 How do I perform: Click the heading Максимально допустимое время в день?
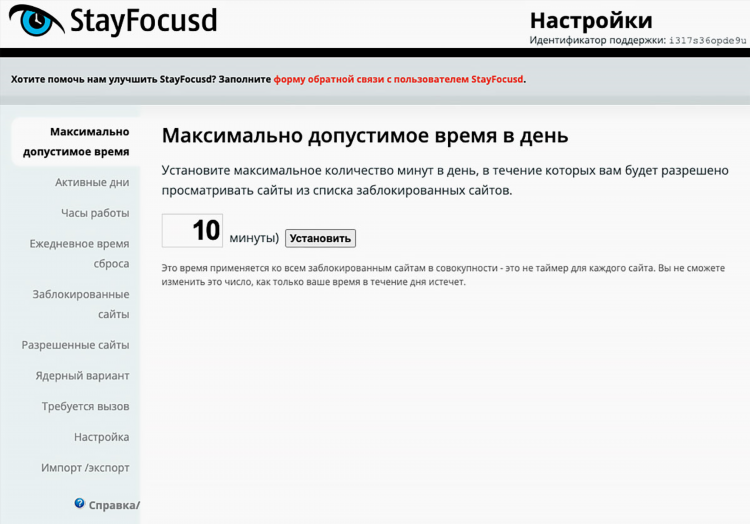(x=365, y=136)
